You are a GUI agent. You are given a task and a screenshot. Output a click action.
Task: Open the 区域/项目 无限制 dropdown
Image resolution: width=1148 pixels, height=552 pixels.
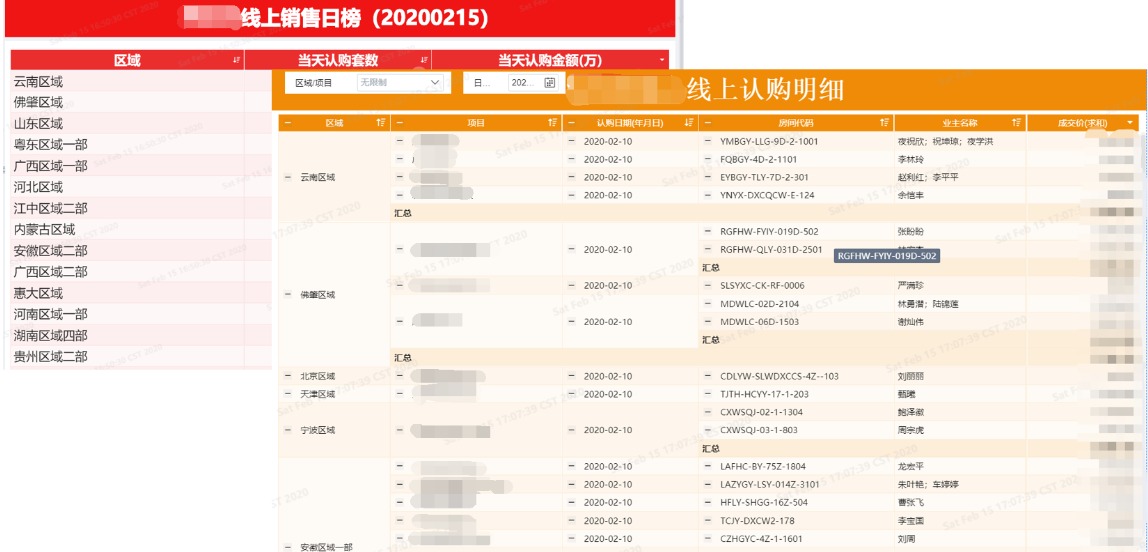400,83
